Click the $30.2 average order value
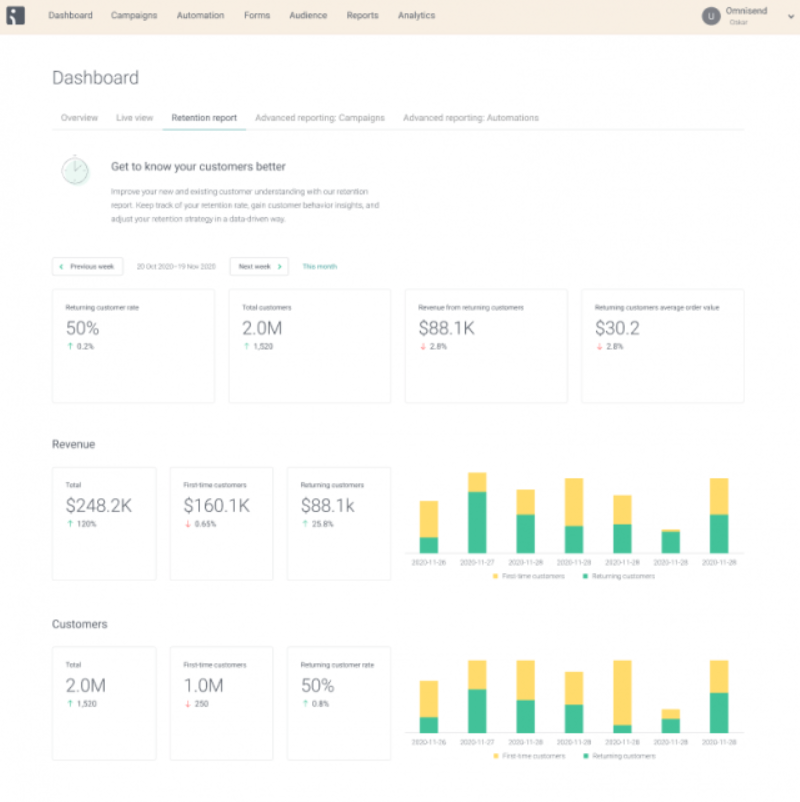This screenshot has height=802, width=800. (617, 328)
